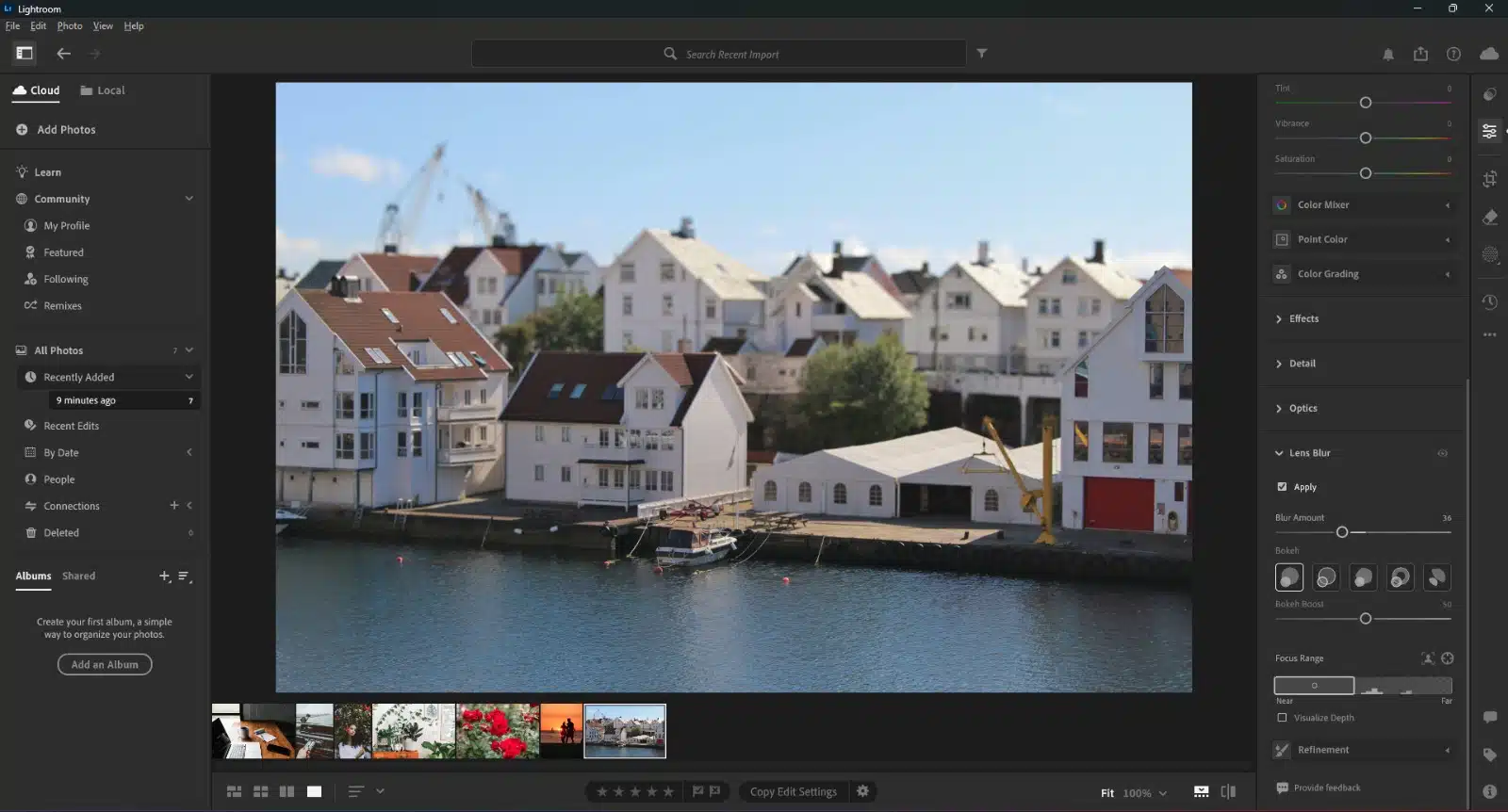
Task: Click the Share export icon
Action: pyautogui.click(x=1420, y=54)
